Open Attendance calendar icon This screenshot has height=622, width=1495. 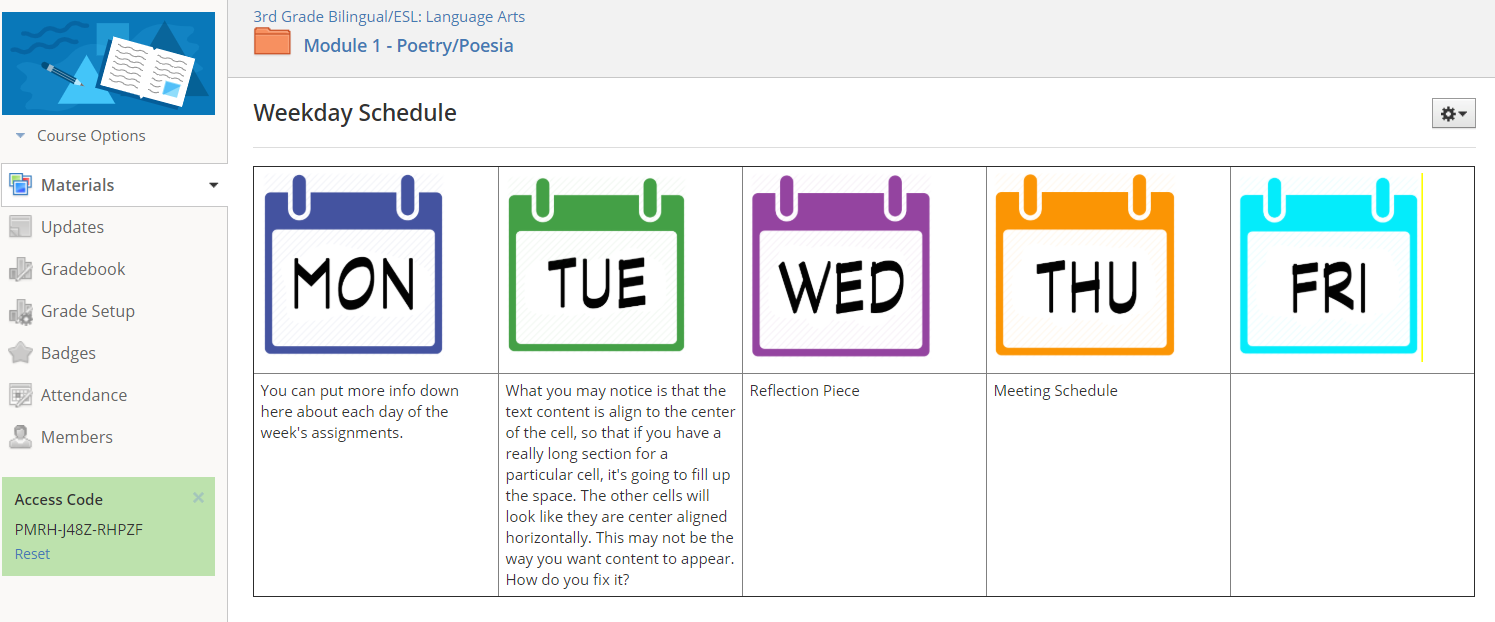click(x=20, y=395)
